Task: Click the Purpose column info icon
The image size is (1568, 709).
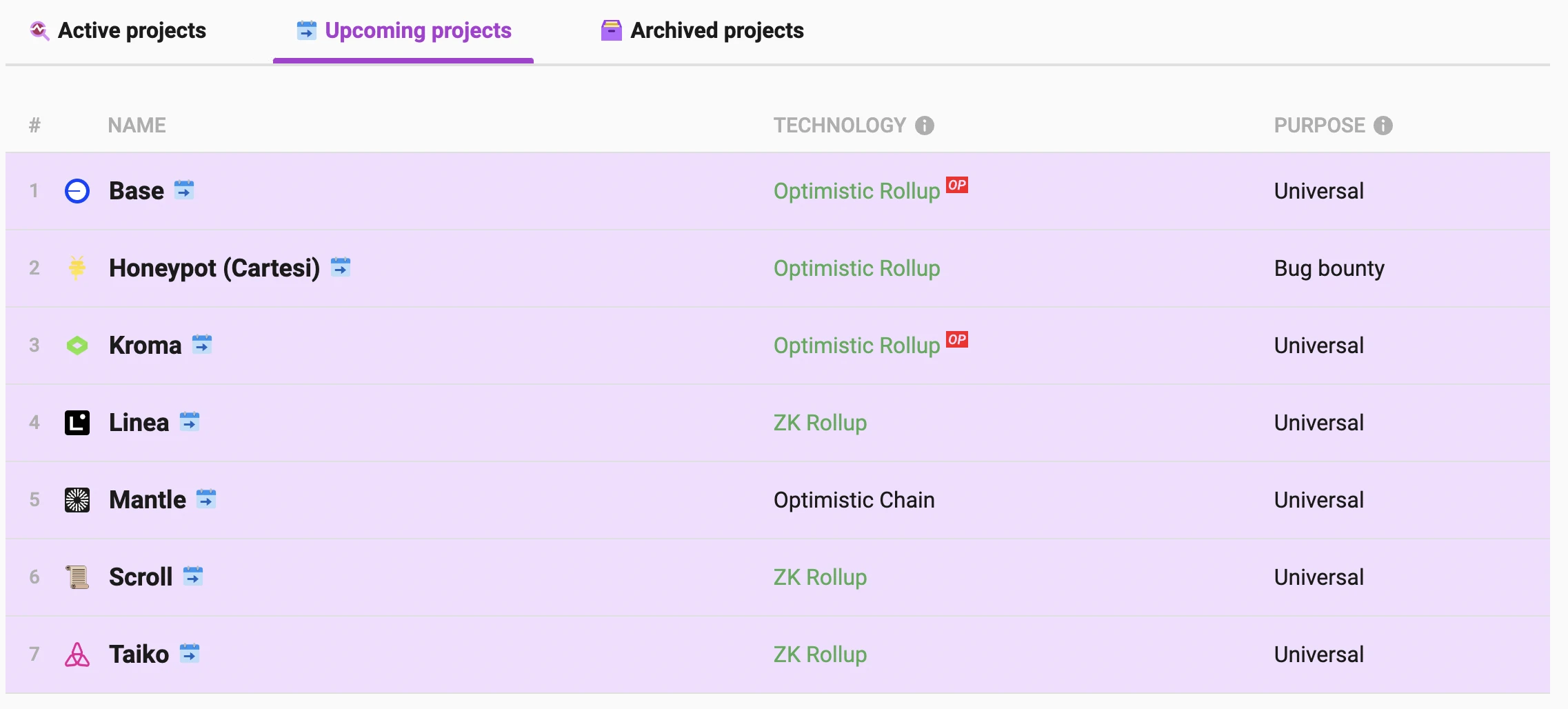Action: point(1383,126)
